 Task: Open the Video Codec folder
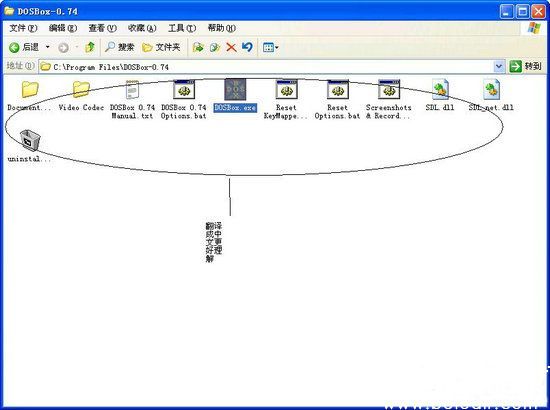pos(81,89)
